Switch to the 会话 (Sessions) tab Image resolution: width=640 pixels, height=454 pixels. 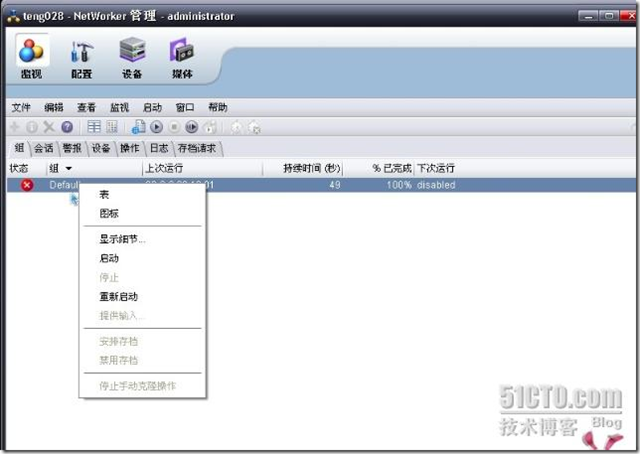44,148
